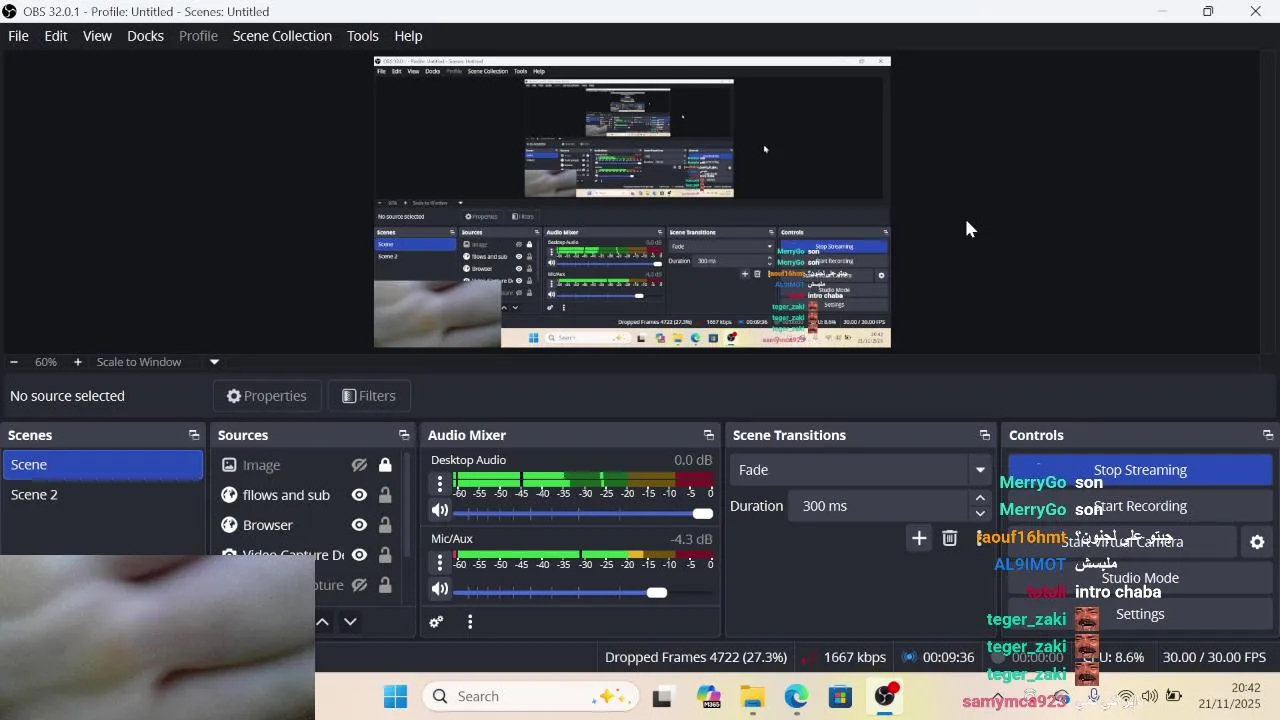Click Stop Streaming button
Viewport: 1280px width, 720px height.
click(x=1140, y=470)
